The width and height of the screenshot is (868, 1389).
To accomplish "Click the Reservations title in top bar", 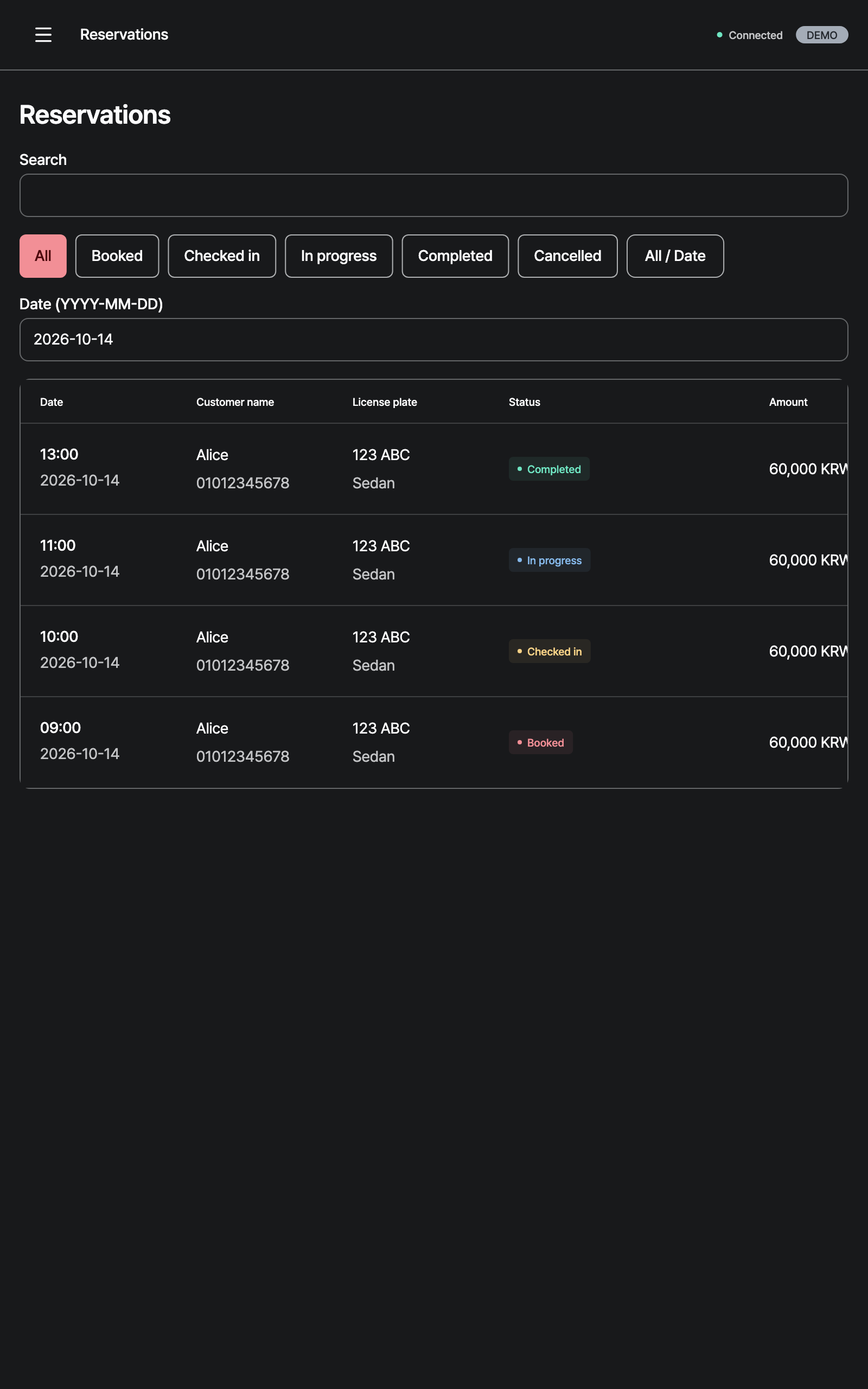I will pos(124,34).
